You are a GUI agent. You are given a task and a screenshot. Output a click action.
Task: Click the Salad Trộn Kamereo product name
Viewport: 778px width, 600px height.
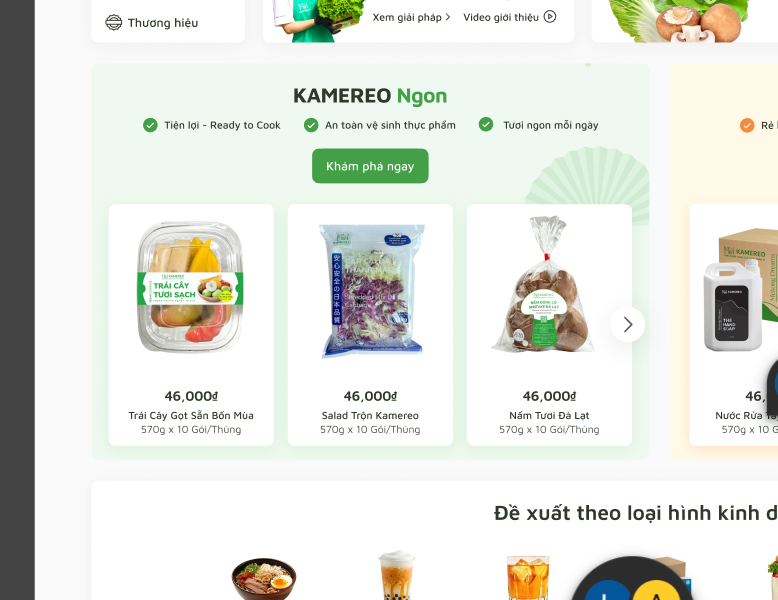370,415
